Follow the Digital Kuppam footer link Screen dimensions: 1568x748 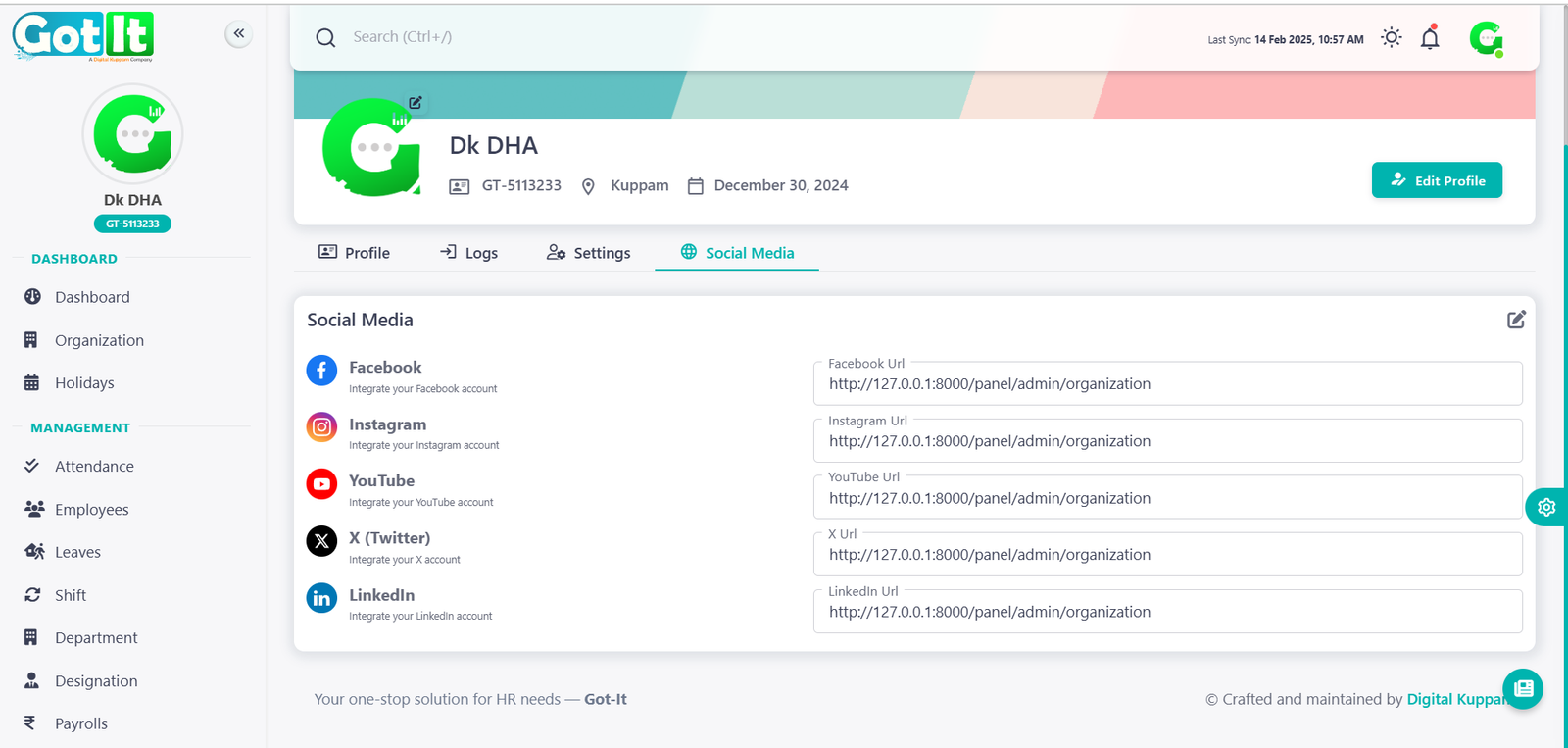[1454, 699]
